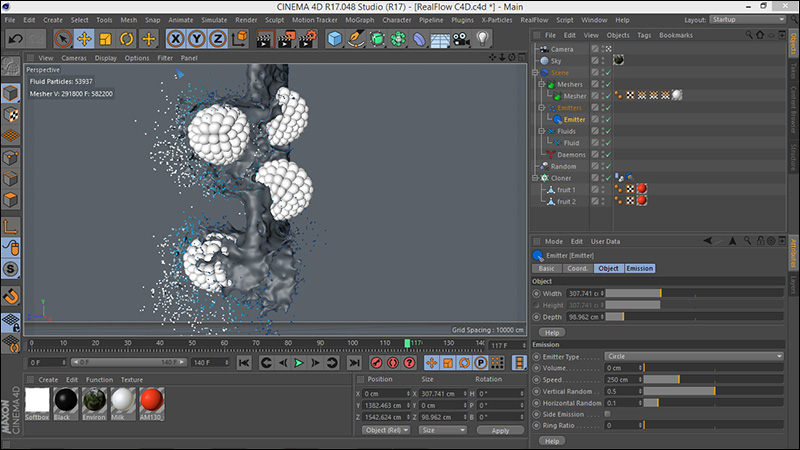Adjust the Width slider
Screen dimensions: 800x450
(694, 293)
